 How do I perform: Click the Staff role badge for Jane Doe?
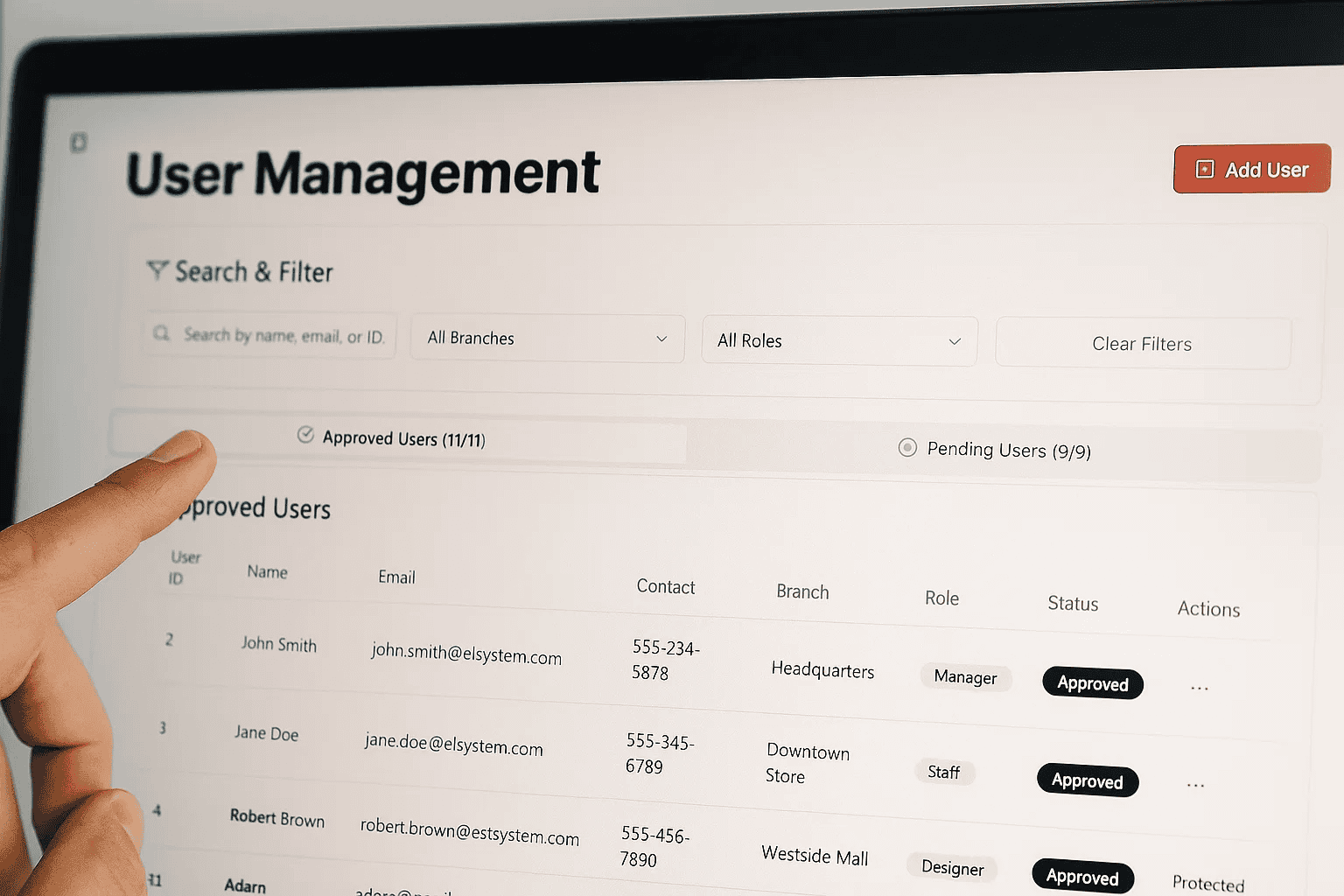[944, 772]
